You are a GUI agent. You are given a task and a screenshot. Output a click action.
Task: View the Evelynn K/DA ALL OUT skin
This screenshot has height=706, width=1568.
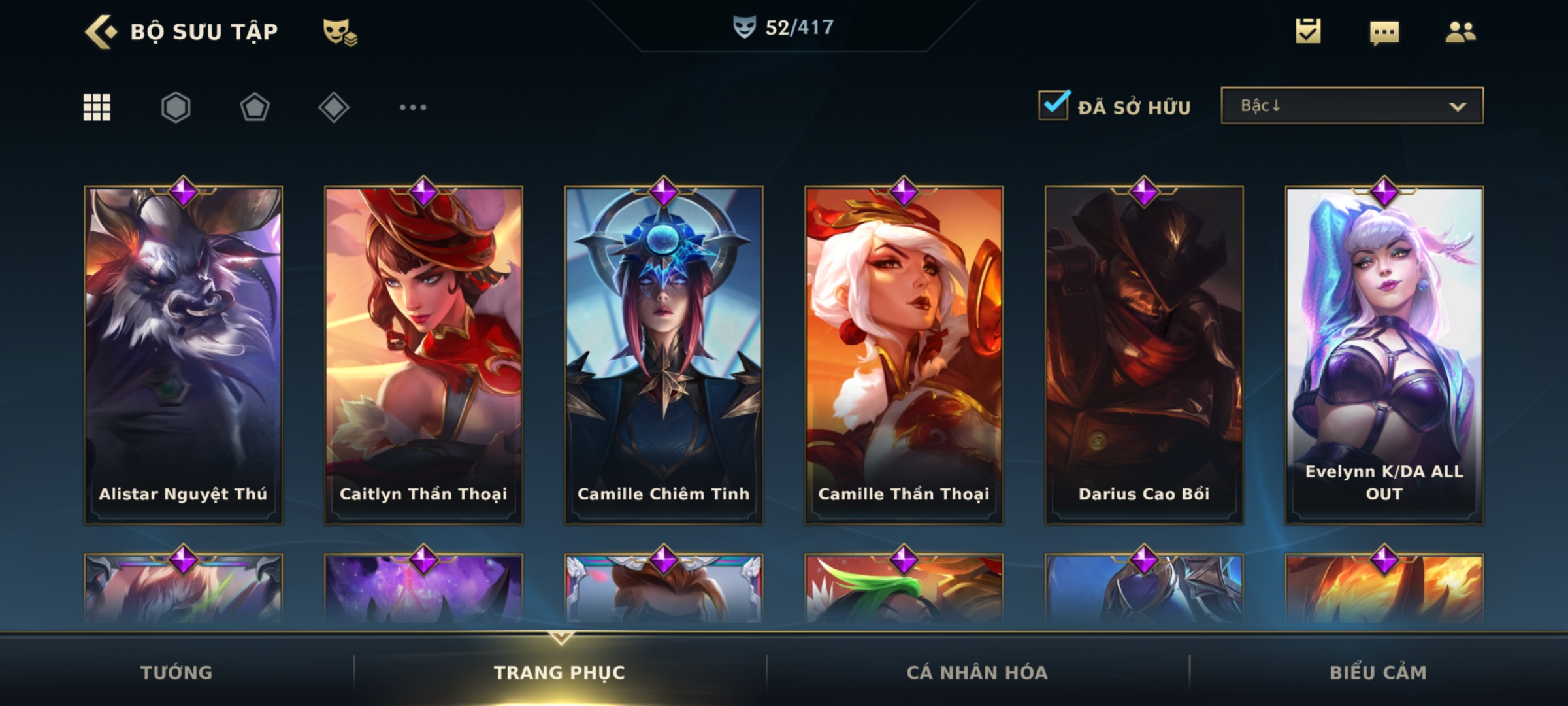click(x=1384, y=355)
